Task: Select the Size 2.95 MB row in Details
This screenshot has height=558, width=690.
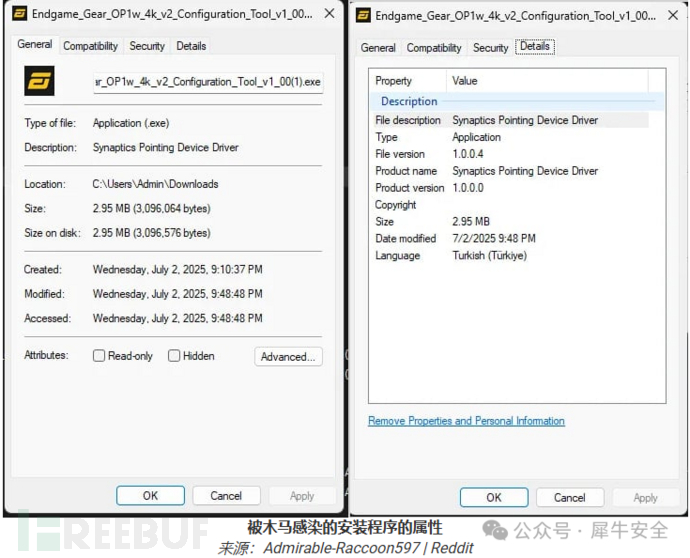Action: (510, 222)
